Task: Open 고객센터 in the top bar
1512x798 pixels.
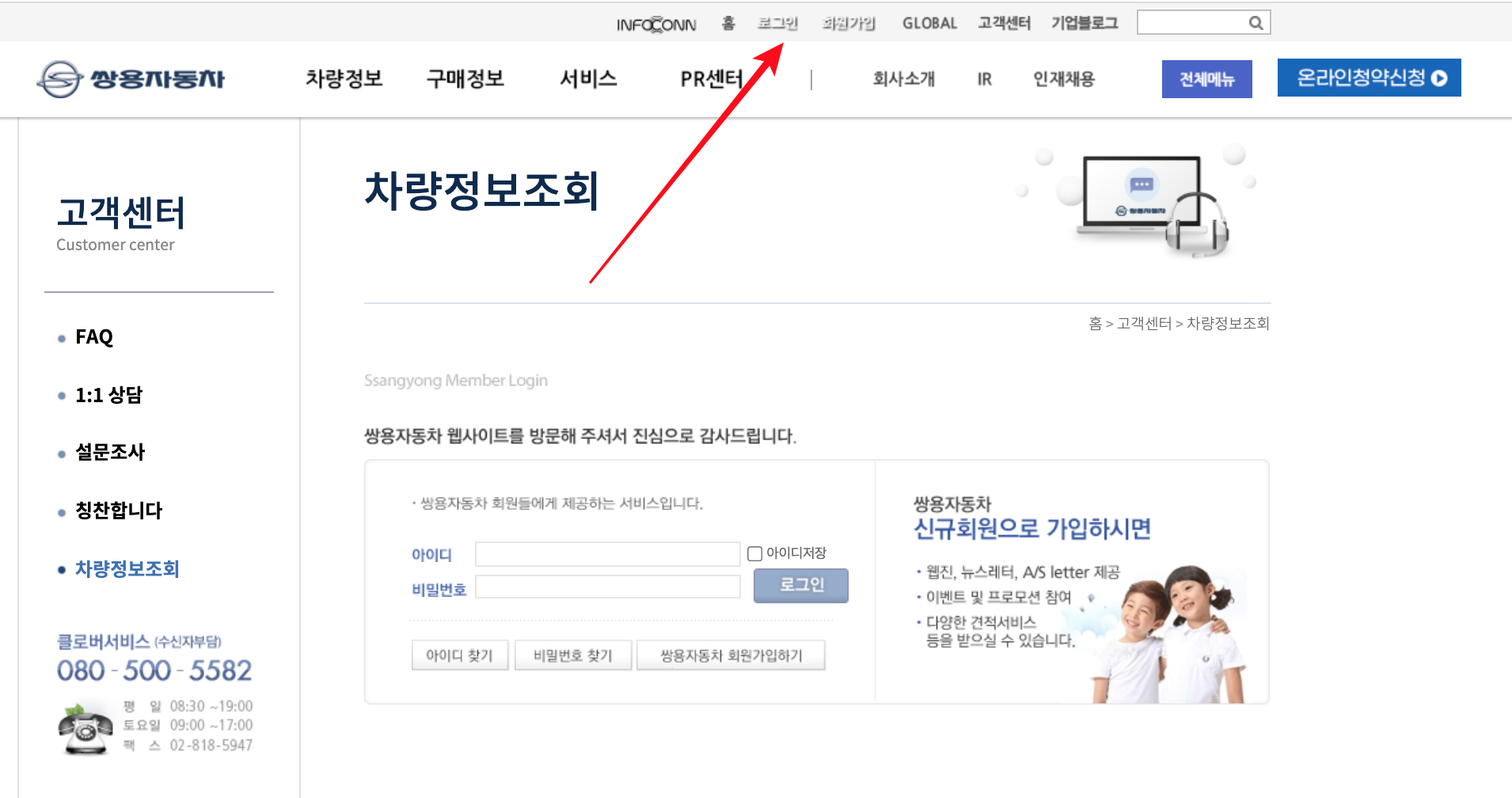Action: (x=1004, y=23)
